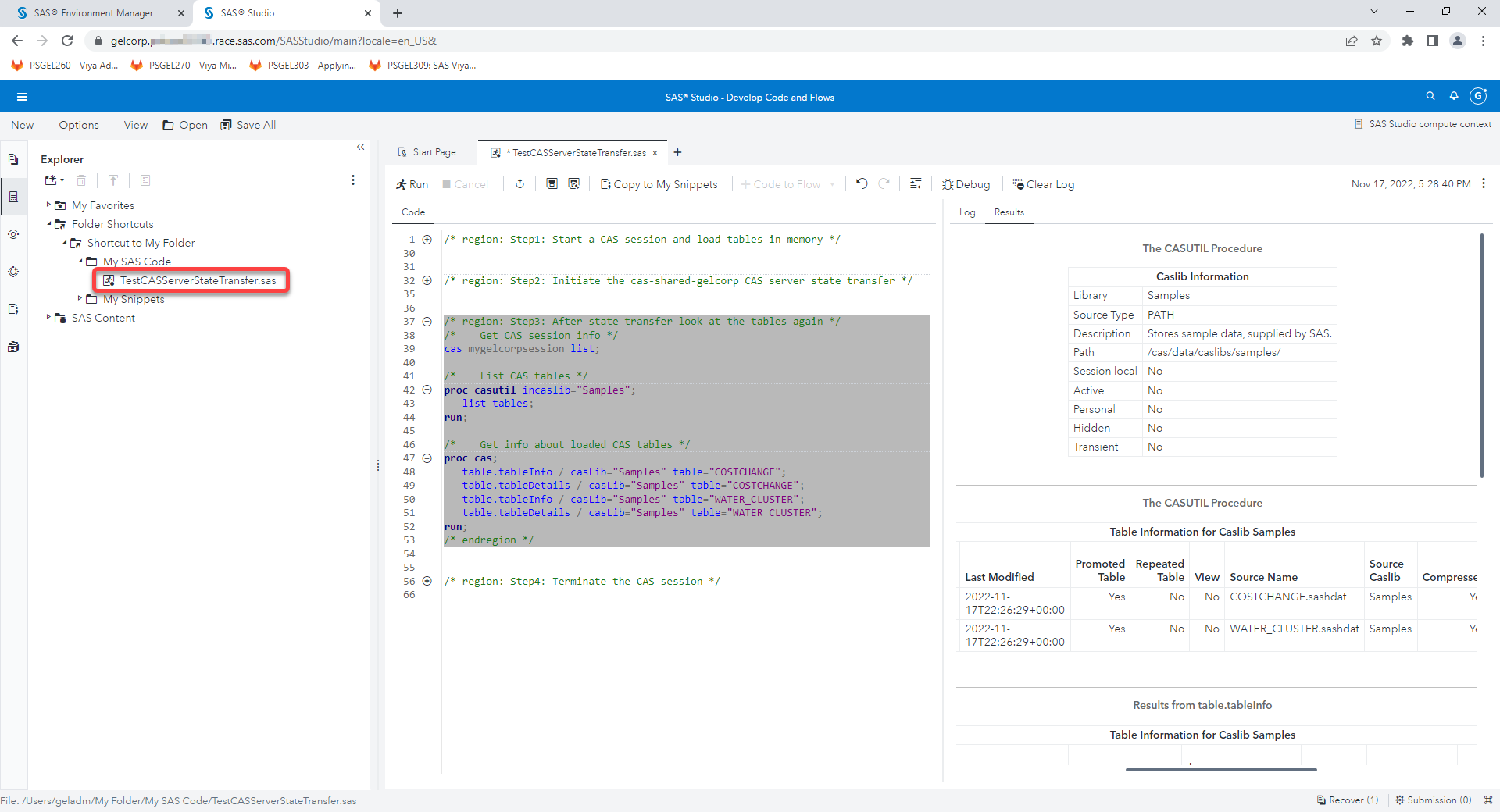Select the Explorer sidebar pane icon
The height and width of the screenshot is (812, 1500).
[x=13, y=197]
